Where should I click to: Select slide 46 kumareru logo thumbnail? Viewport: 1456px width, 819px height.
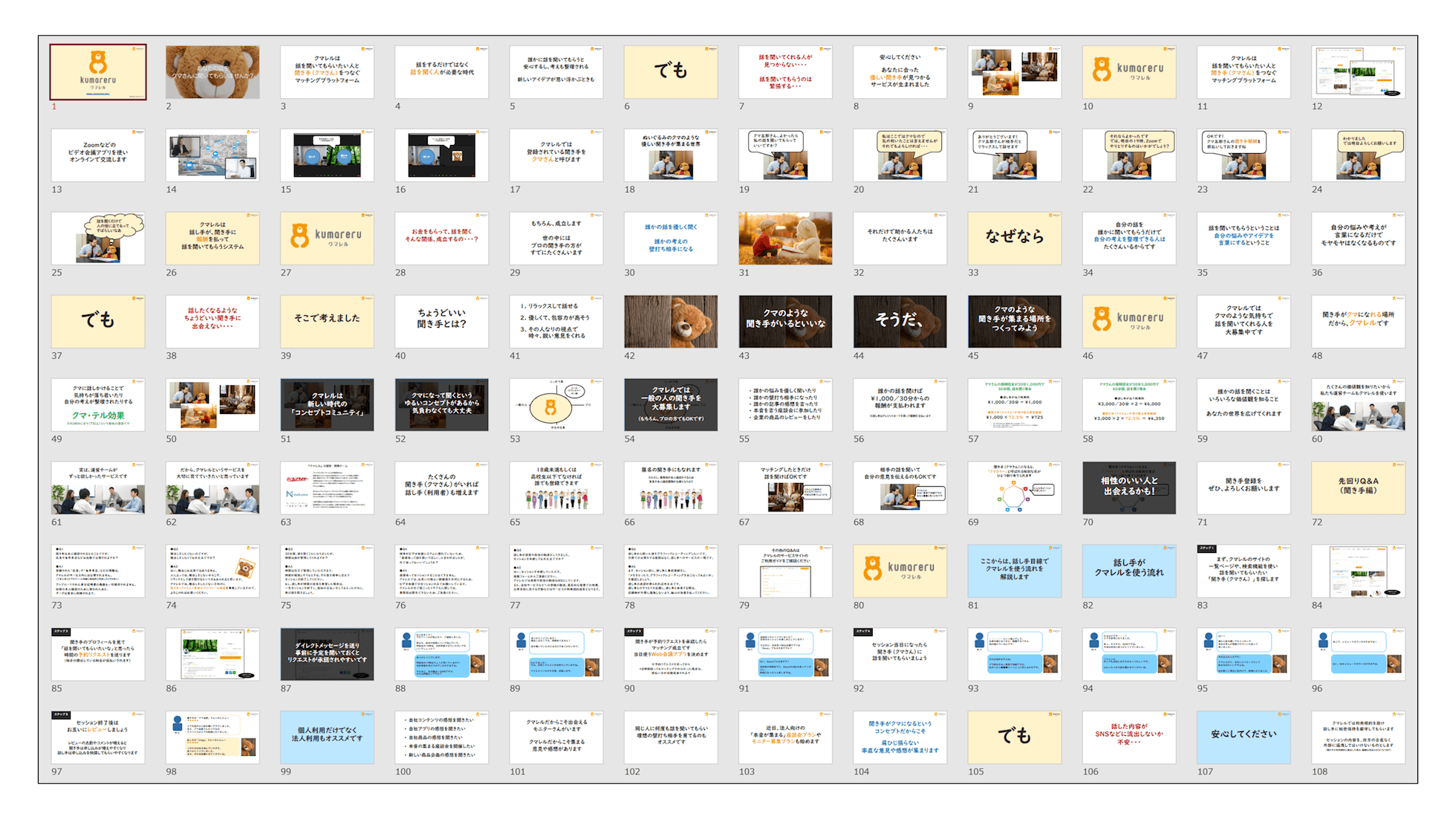tap(1129, 322)
